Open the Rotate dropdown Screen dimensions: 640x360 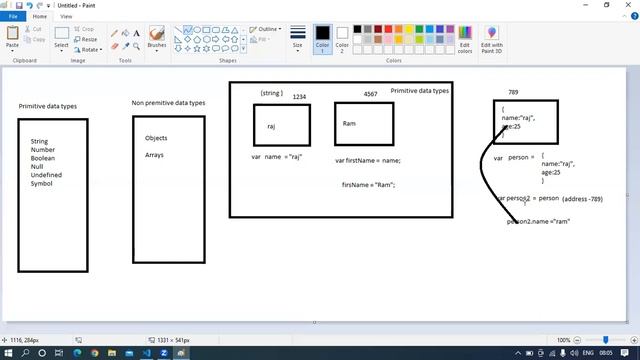pyautogui.click(x=88, y=49)
